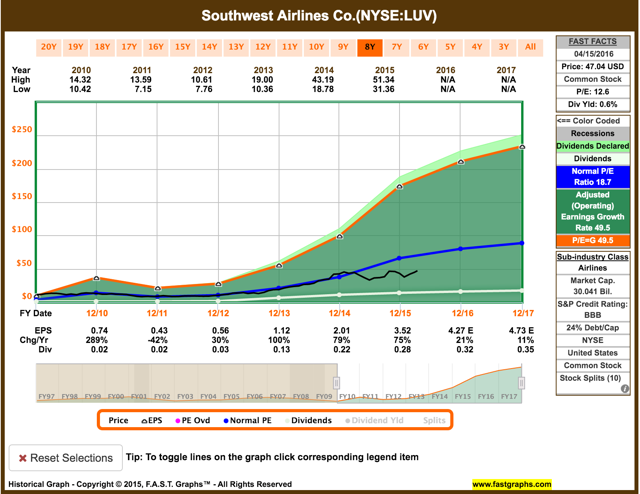Choose the 14Y range tab

[209, 47]
